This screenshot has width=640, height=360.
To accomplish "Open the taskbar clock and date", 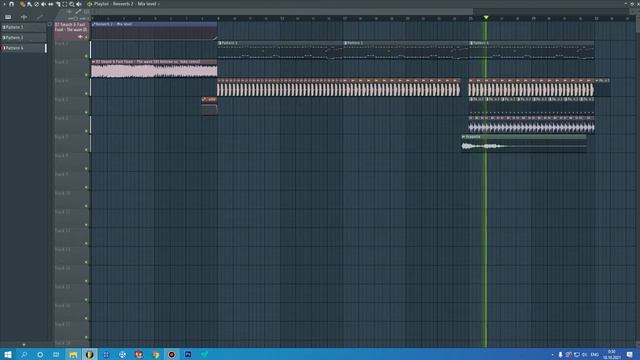I will click(x=612, y=355).
